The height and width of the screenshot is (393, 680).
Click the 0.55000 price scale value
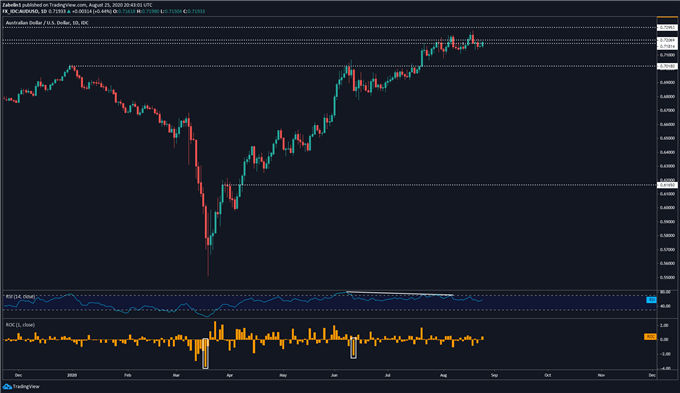tap(668, 277)
